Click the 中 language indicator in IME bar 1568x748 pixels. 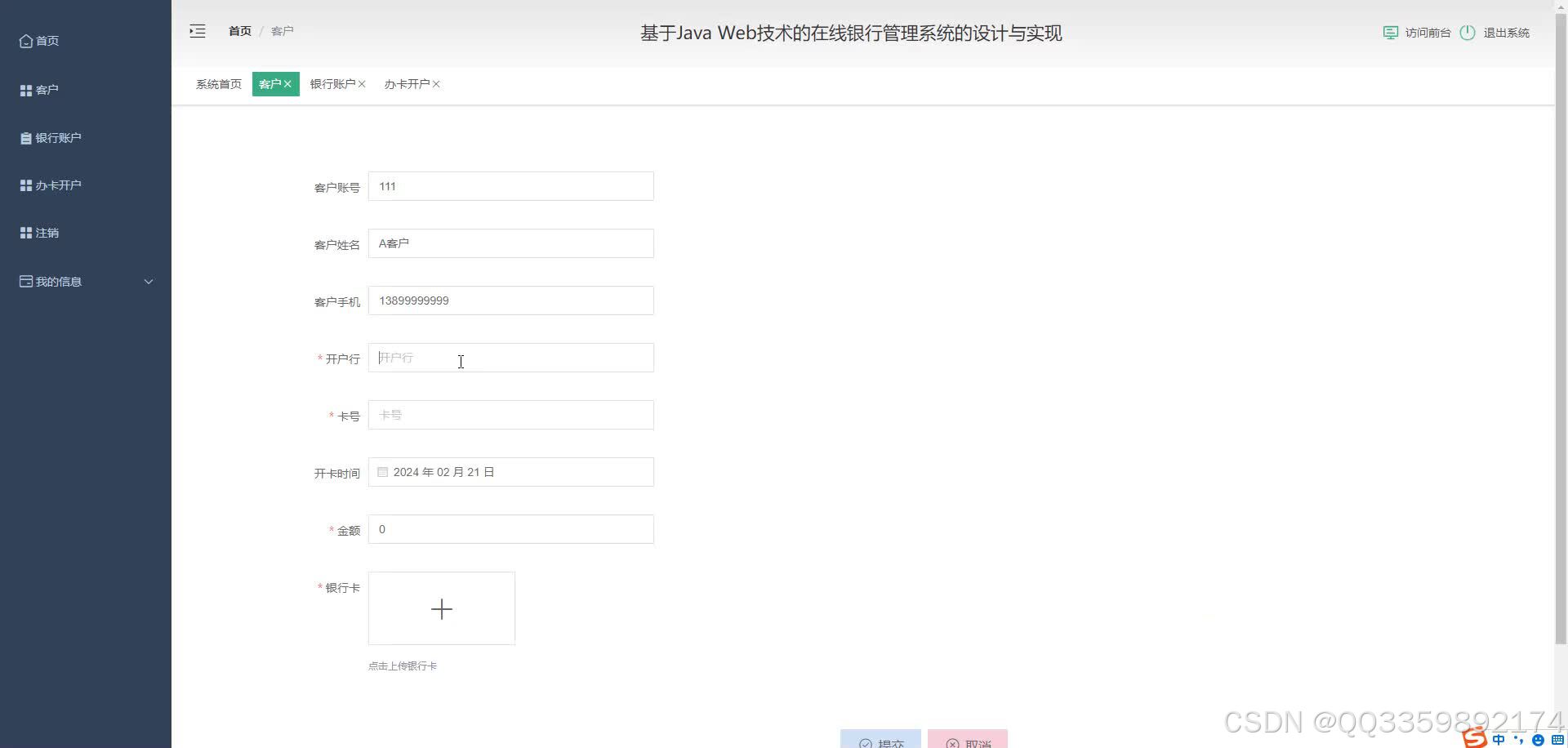(1499, 740)
